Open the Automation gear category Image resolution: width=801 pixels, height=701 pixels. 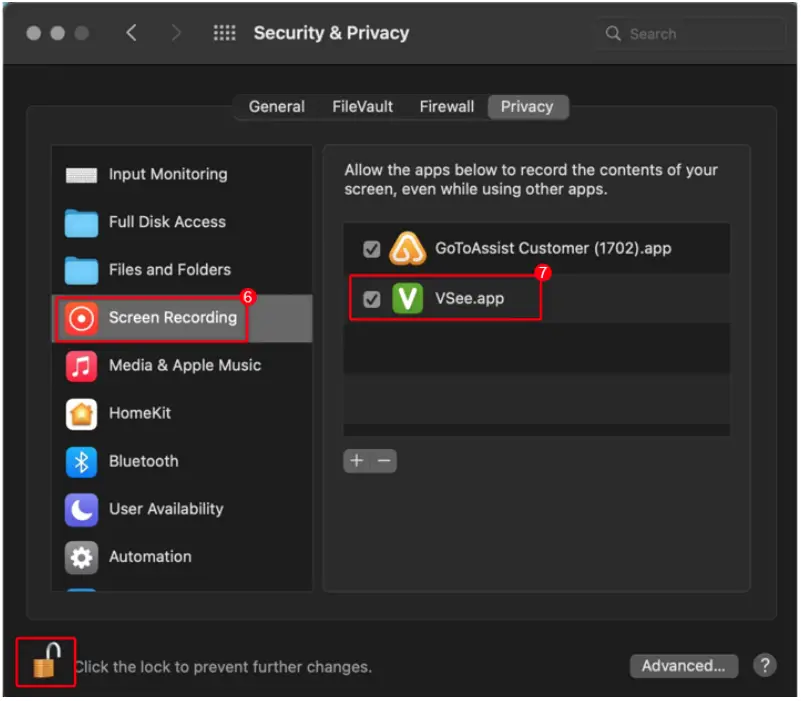tap(150, 557)
